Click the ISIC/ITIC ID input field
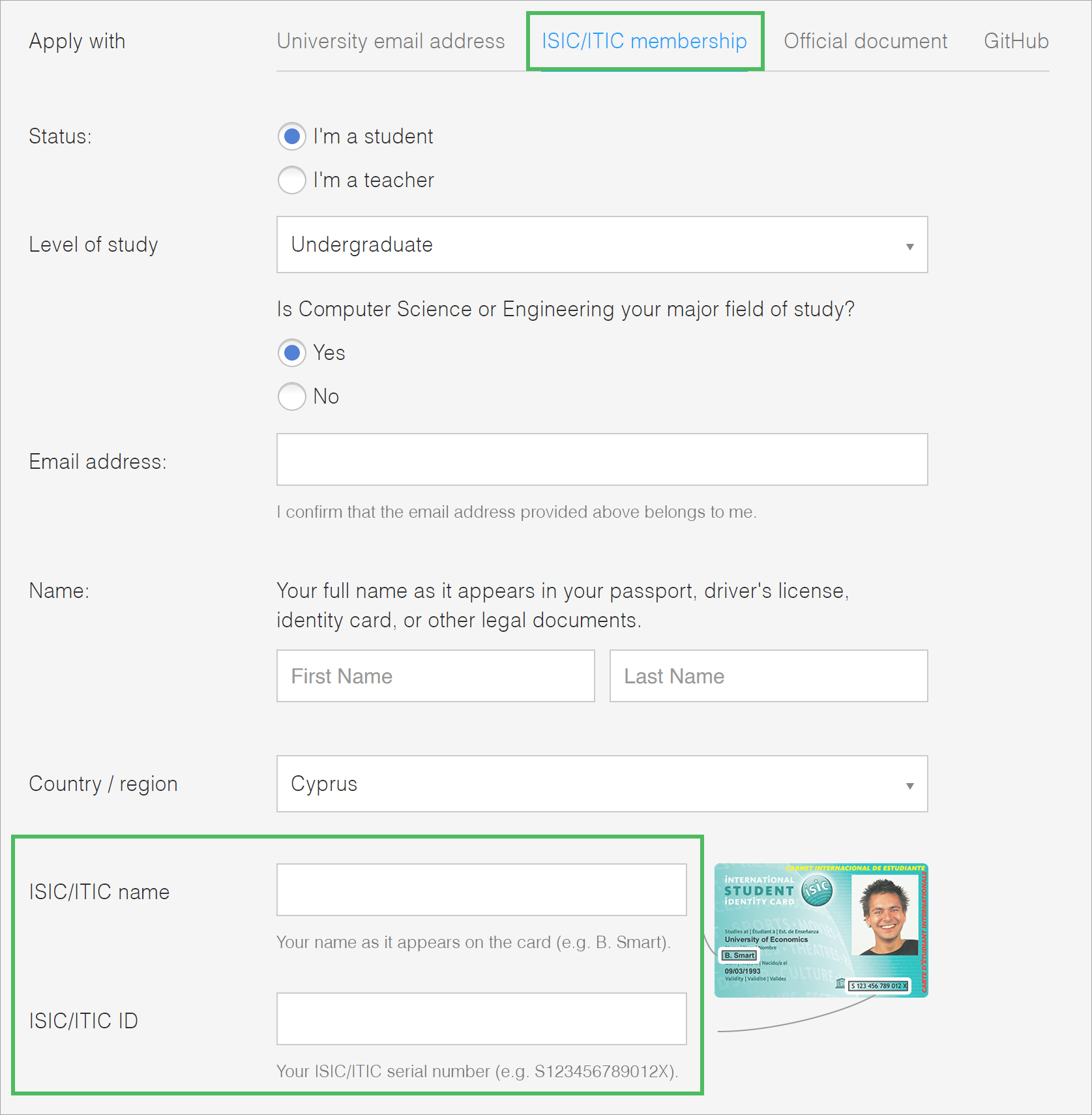 (x=481, y=1019)
